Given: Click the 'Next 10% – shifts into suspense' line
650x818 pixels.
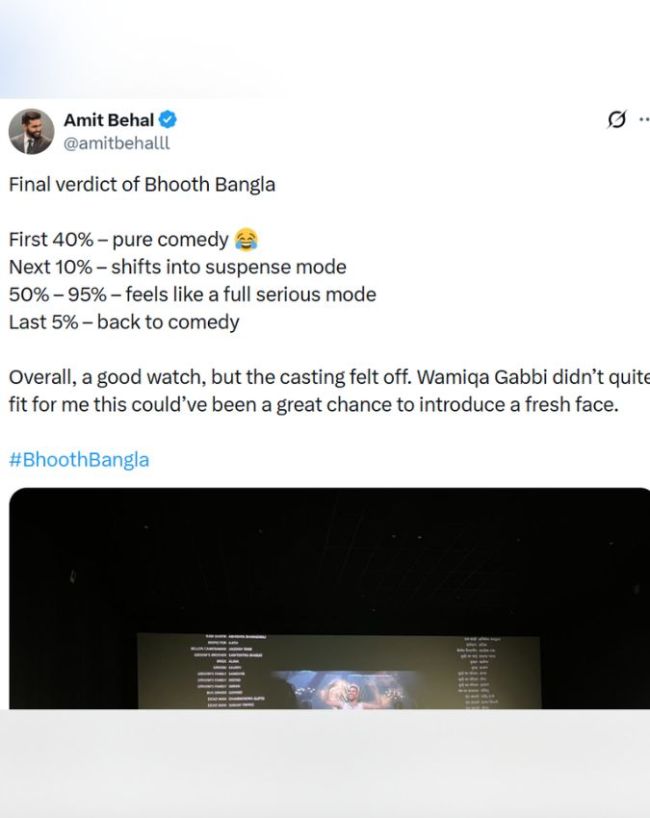Looking at the screenshot, I should tap(177, 268).
